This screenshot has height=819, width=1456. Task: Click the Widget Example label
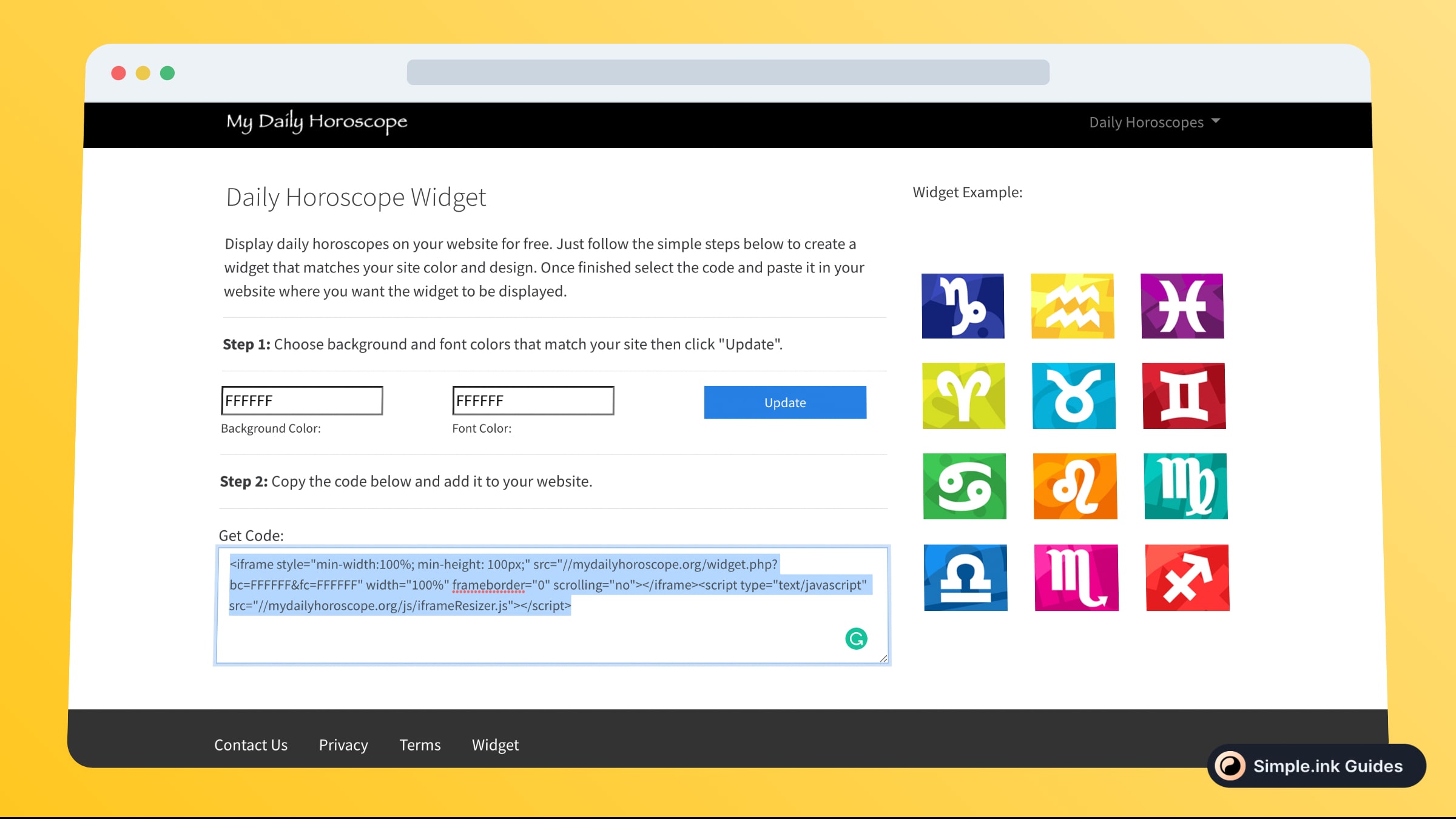click(x=968, y=192)
